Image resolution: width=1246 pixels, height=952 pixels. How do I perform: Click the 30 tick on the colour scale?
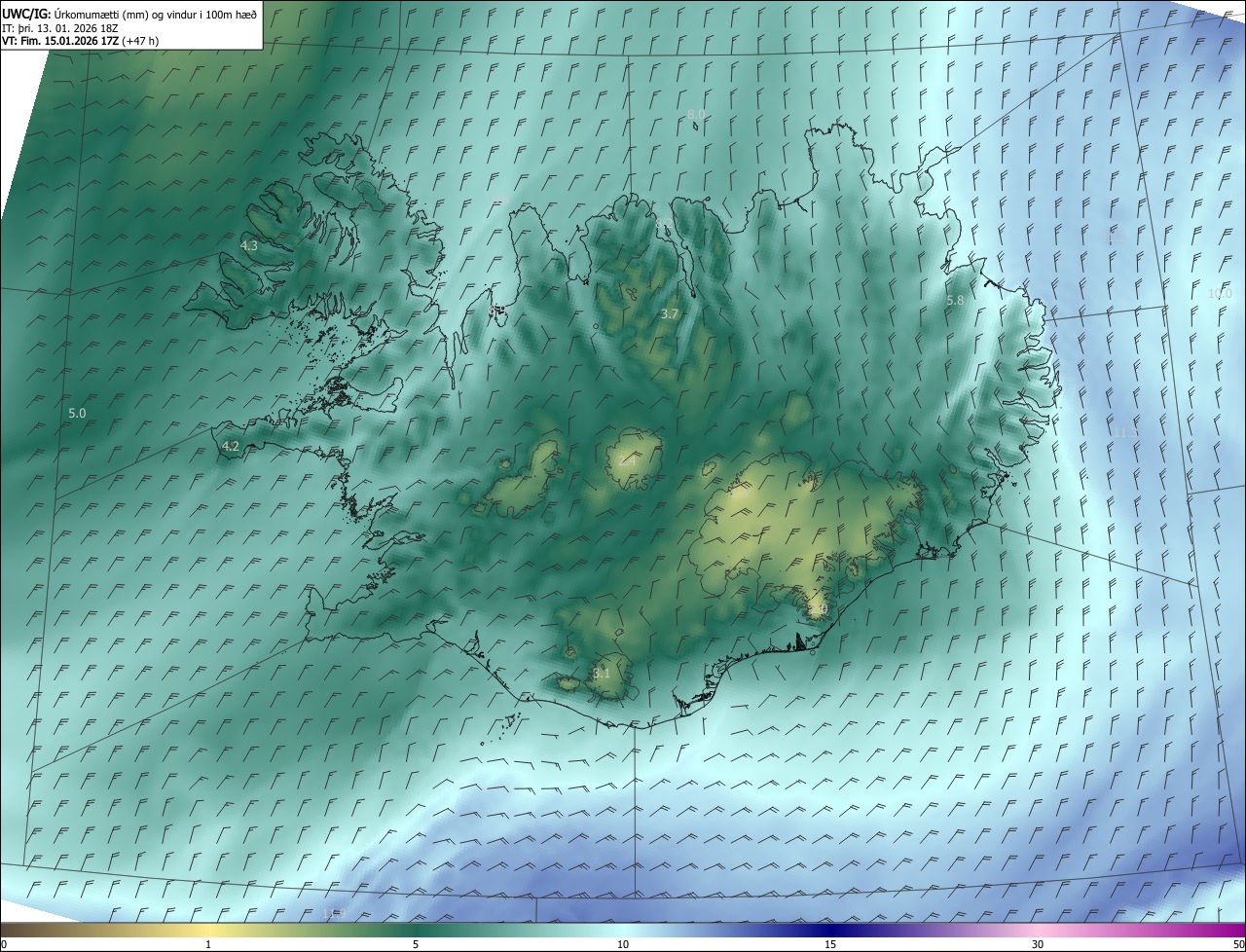coord(1038,944)
